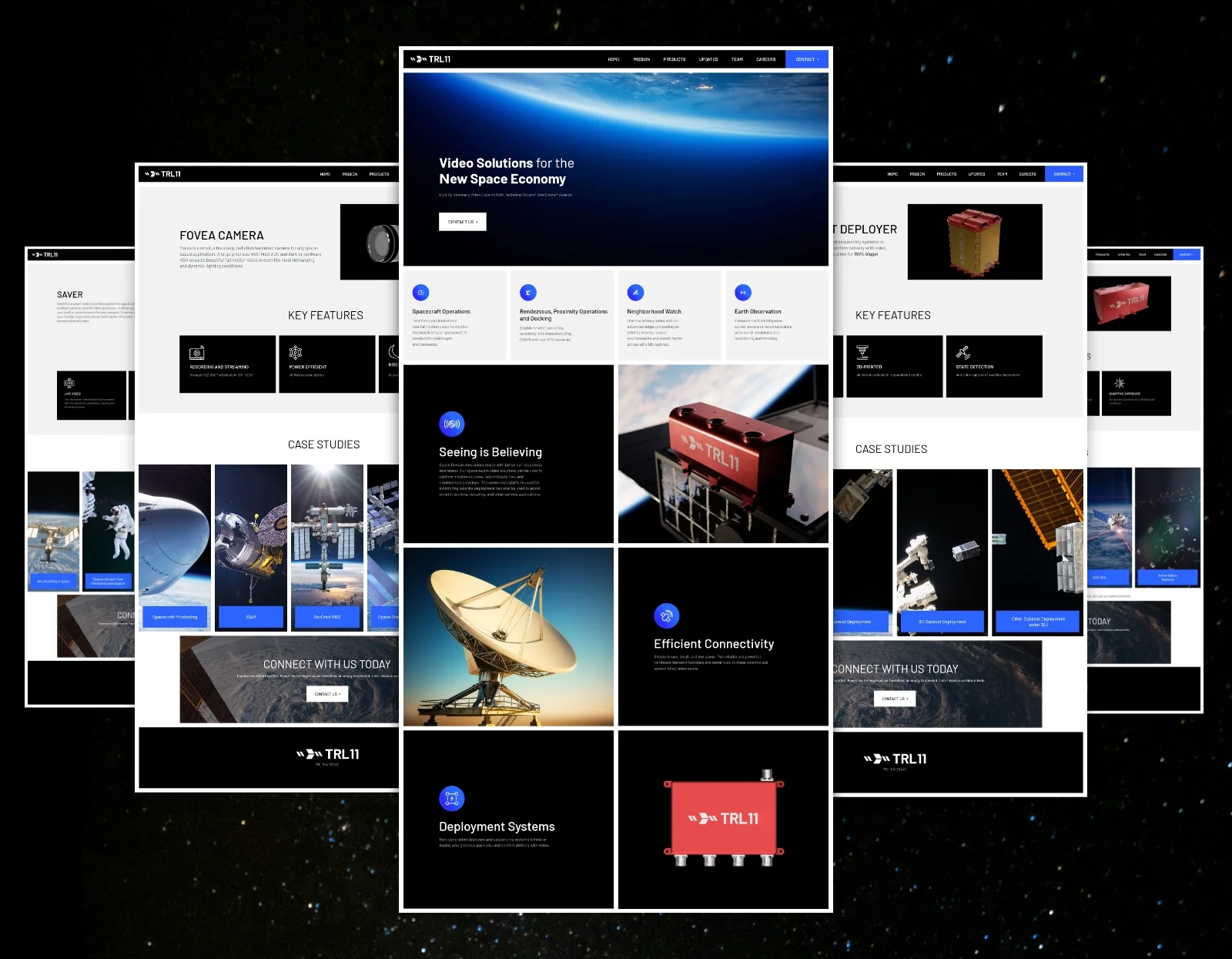
Task: Click the Neighborhood Watch heading
Action: pos(654,312)
